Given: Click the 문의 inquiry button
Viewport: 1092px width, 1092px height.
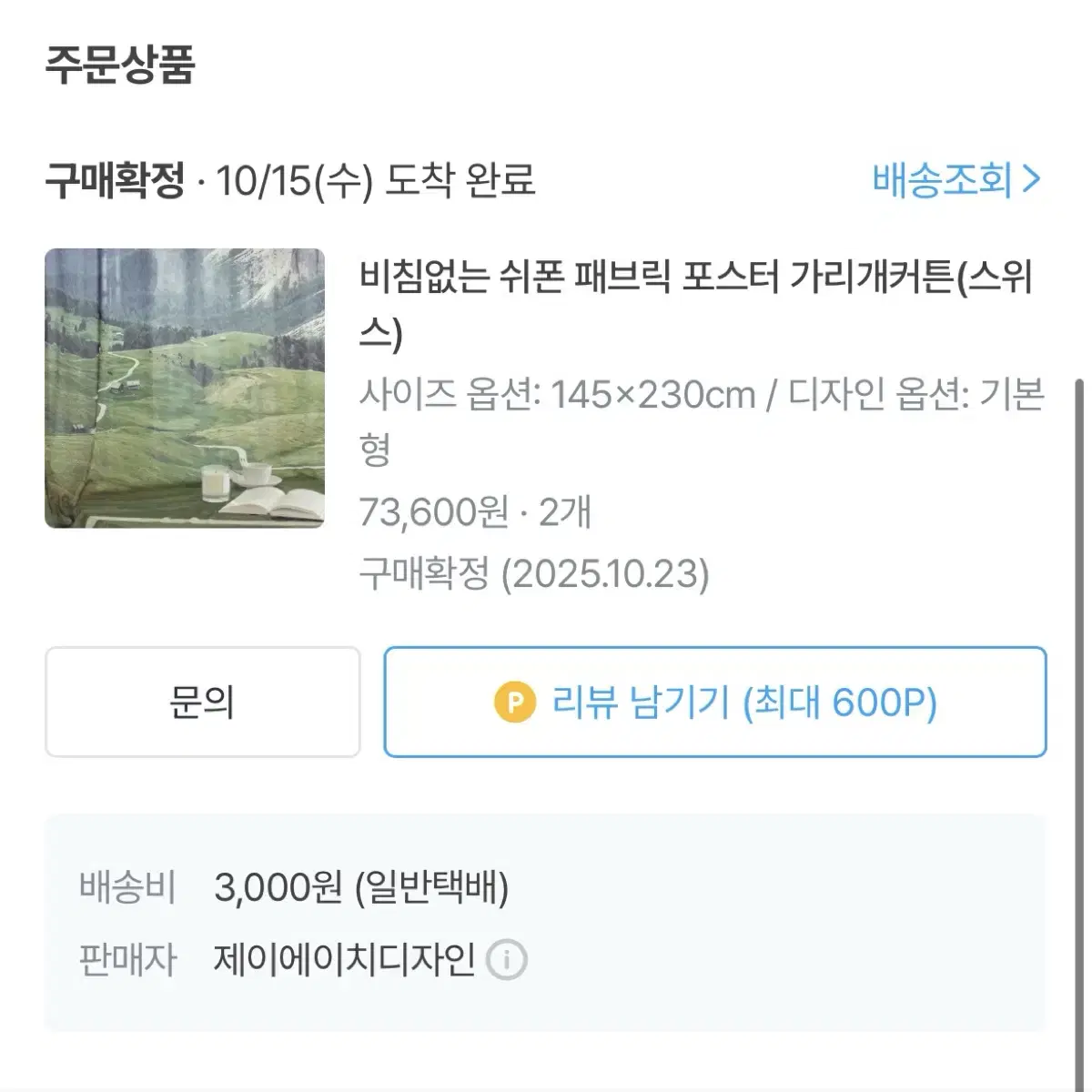Looking at the screenshot, I should (x=200, y=702).
